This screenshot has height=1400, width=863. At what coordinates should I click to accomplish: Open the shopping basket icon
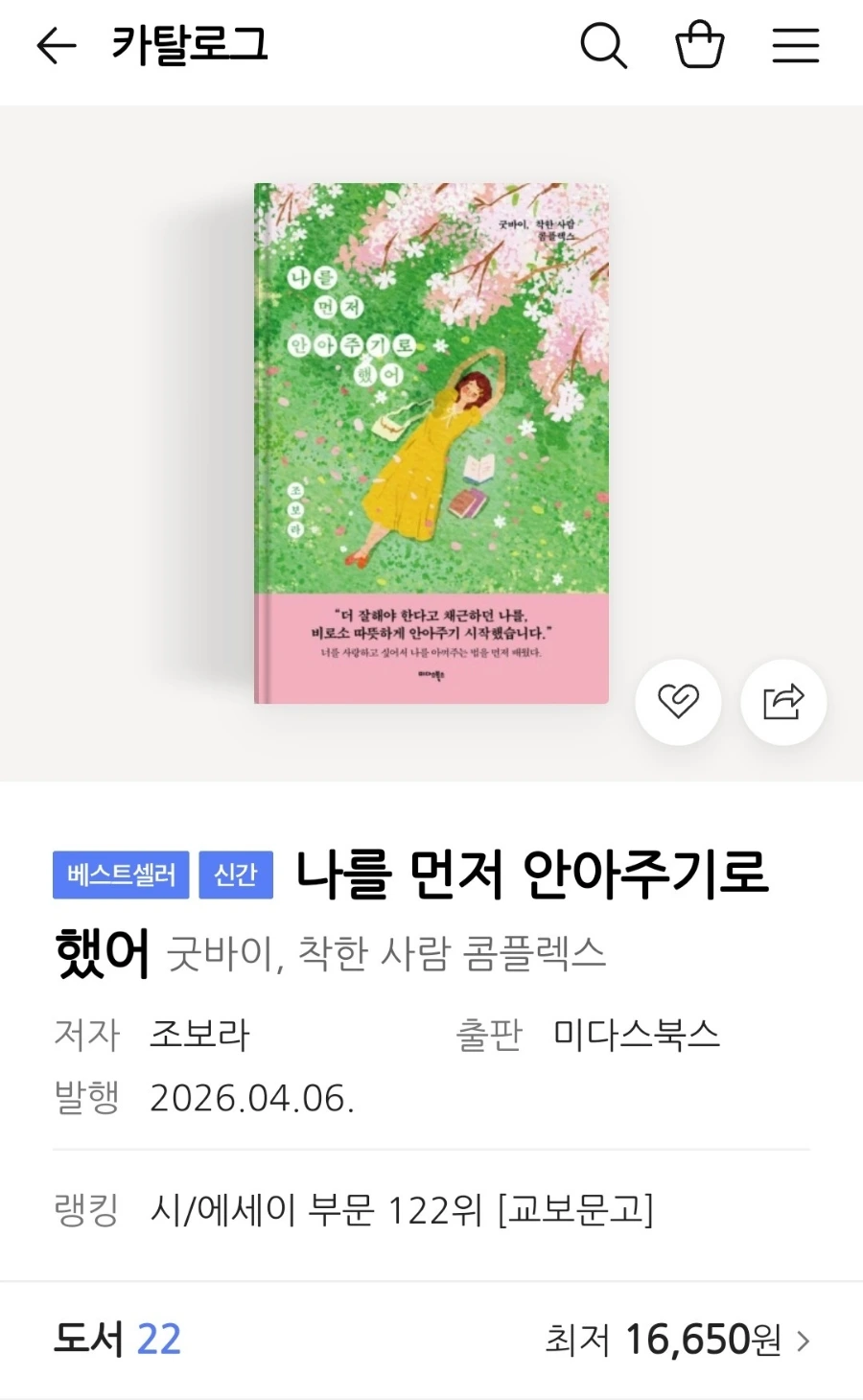[x=700, y=44]
